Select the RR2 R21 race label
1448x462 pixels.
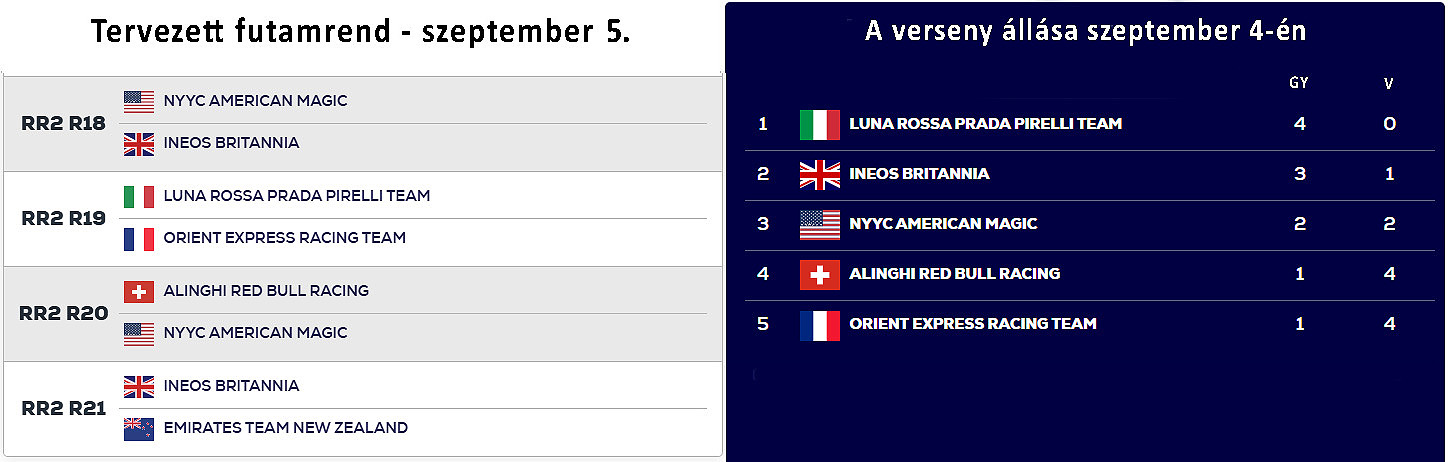click(x=64, y=408)
